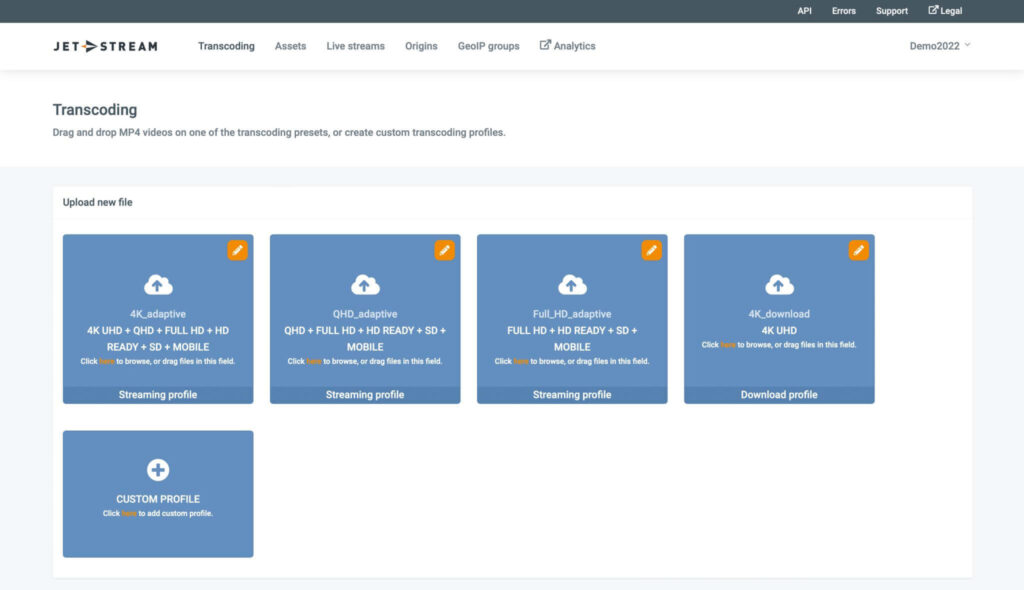Click the upload cloud icon on 4K_download card
The width and height of the screenshot is (1024, 590).
(778, 285)
